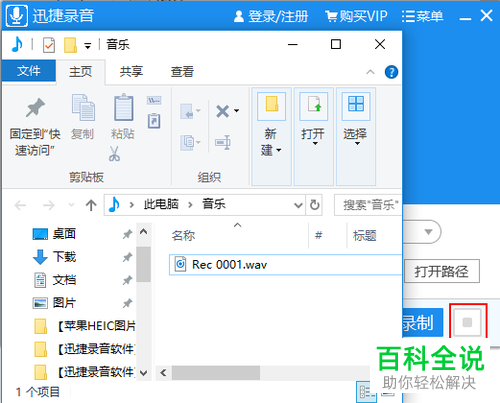Open recent locations dropdown chevron

pyautogui.click(x=71, y=204)
